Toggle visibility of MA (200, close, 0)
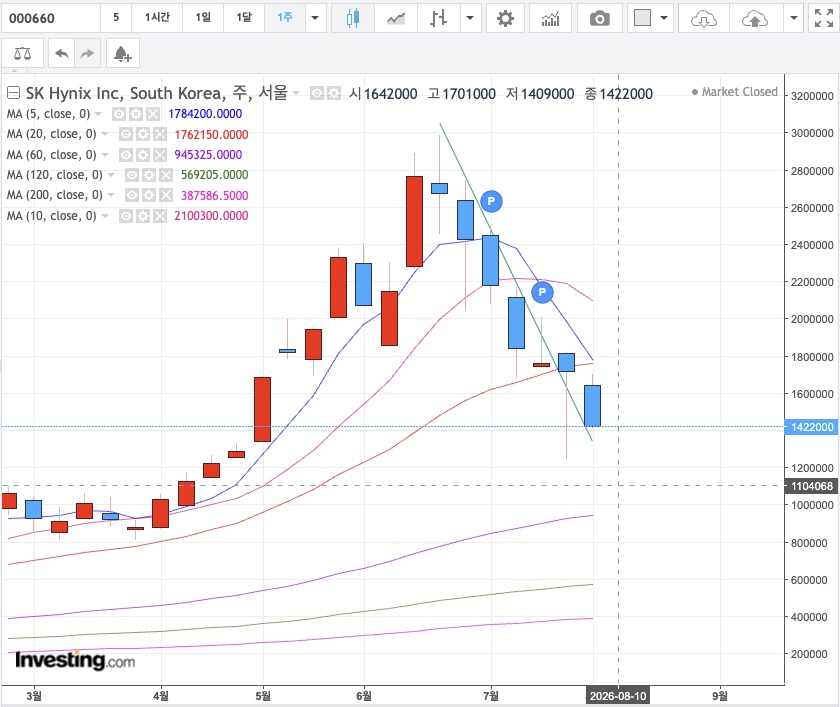Screen dimensions: 840x707 pos(132,195)
